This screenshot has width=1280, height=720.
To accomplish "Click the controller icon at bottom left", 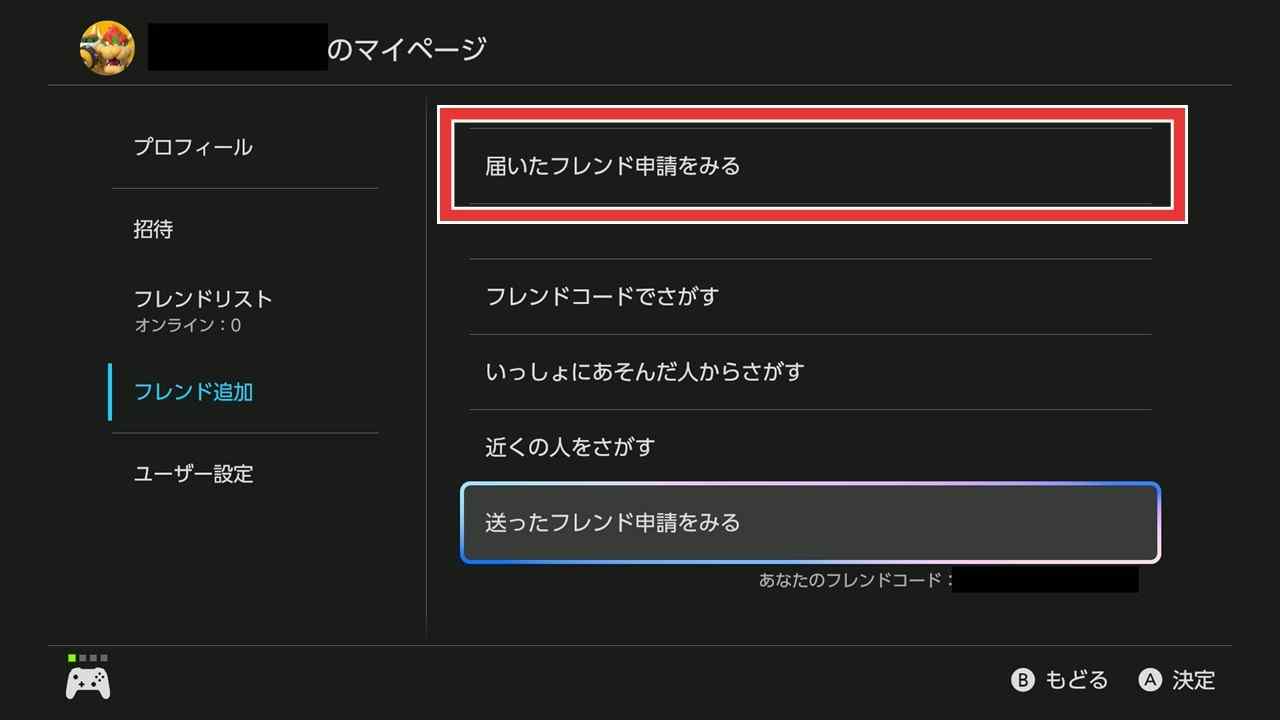I will pos(88,683).
